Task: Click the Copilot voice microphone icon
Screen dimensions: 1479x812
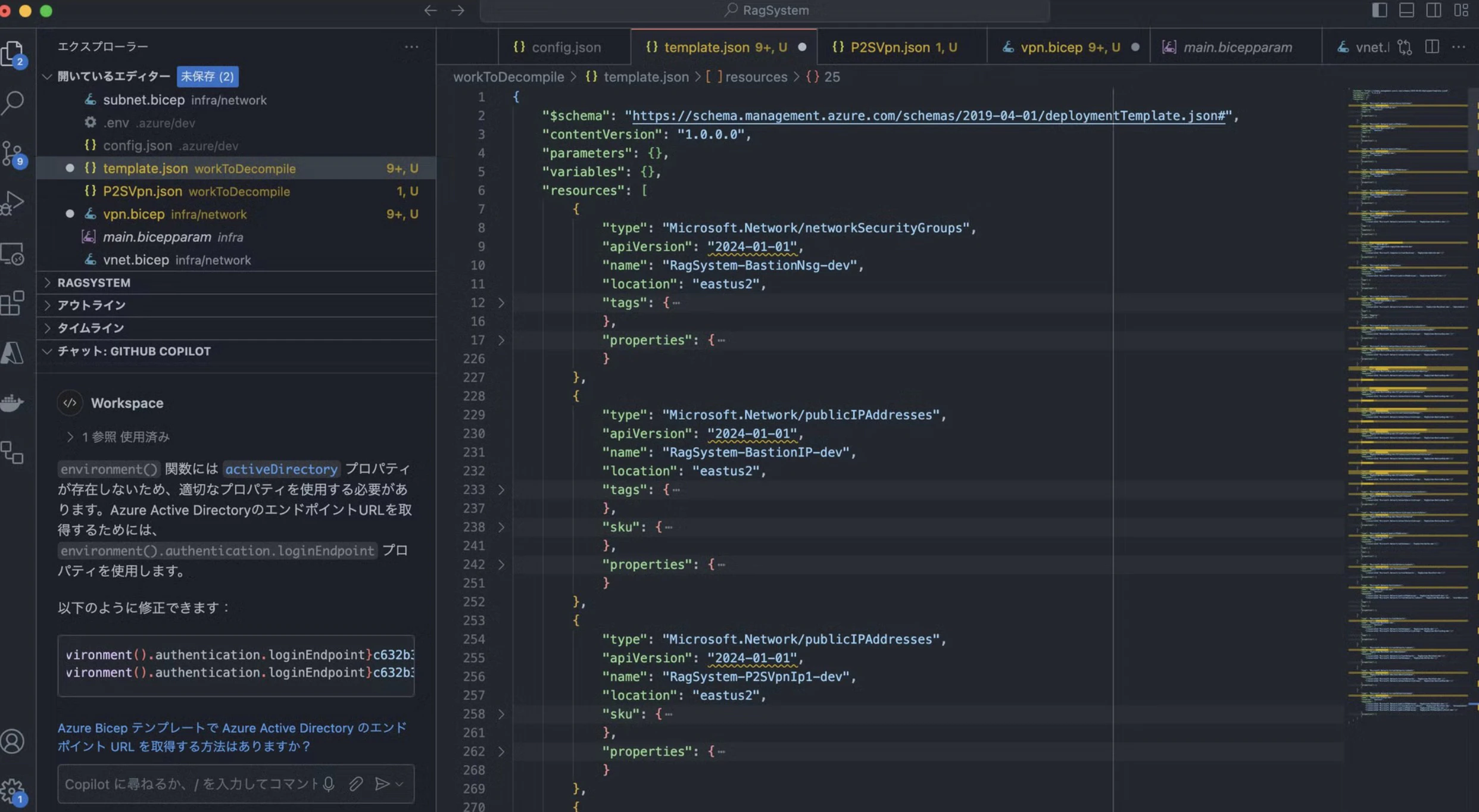Action: point(329,784)
